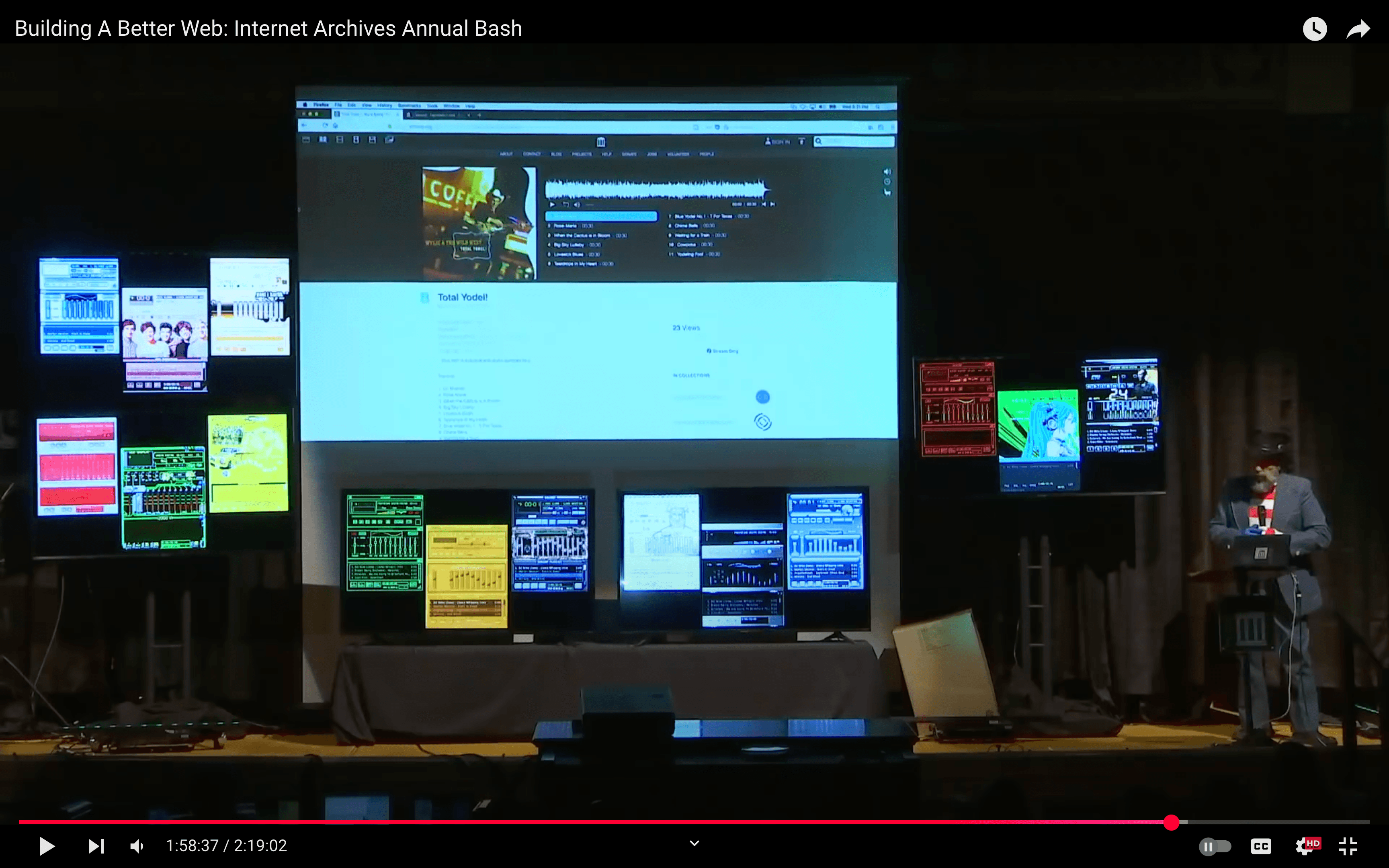Image resolution: width=1389 pixels, height=868 pixels.
Task: Click the 1:58:37 / 2:19:02 time display
Action: (226, 845)
